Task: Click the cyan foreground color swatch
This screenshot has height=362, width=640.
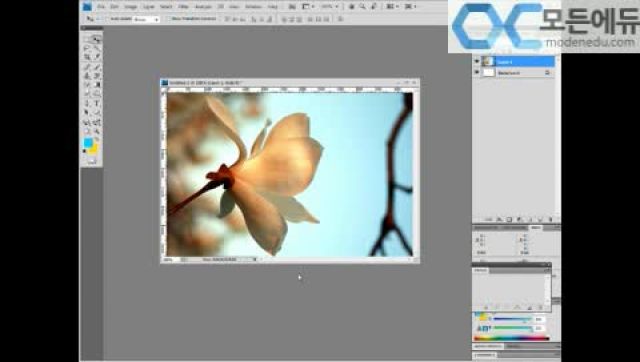Action: (x=88, y=142)
